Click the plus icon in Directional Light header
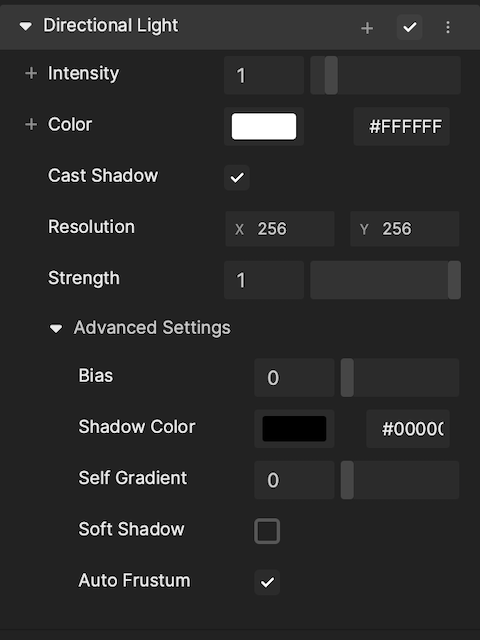This screenshot has width=480, height=640. click(367, 28)
